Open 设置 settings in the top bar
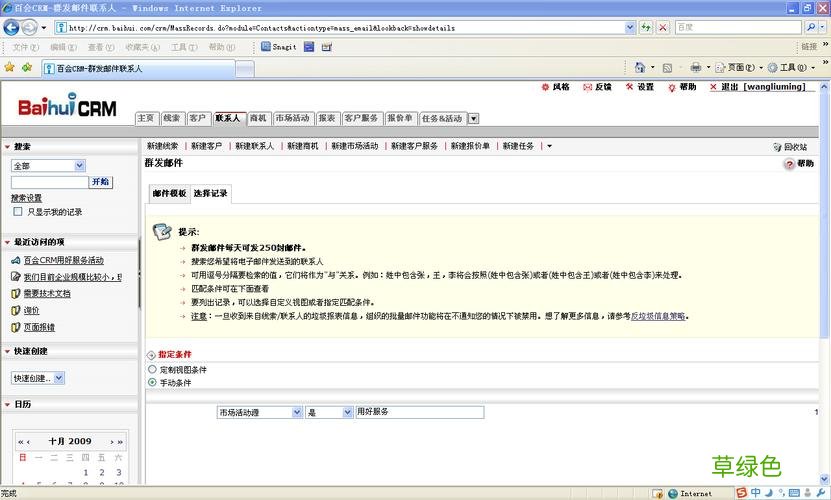Screen dimensions: 831x500 pyautogui.click(x=630, y=88)
